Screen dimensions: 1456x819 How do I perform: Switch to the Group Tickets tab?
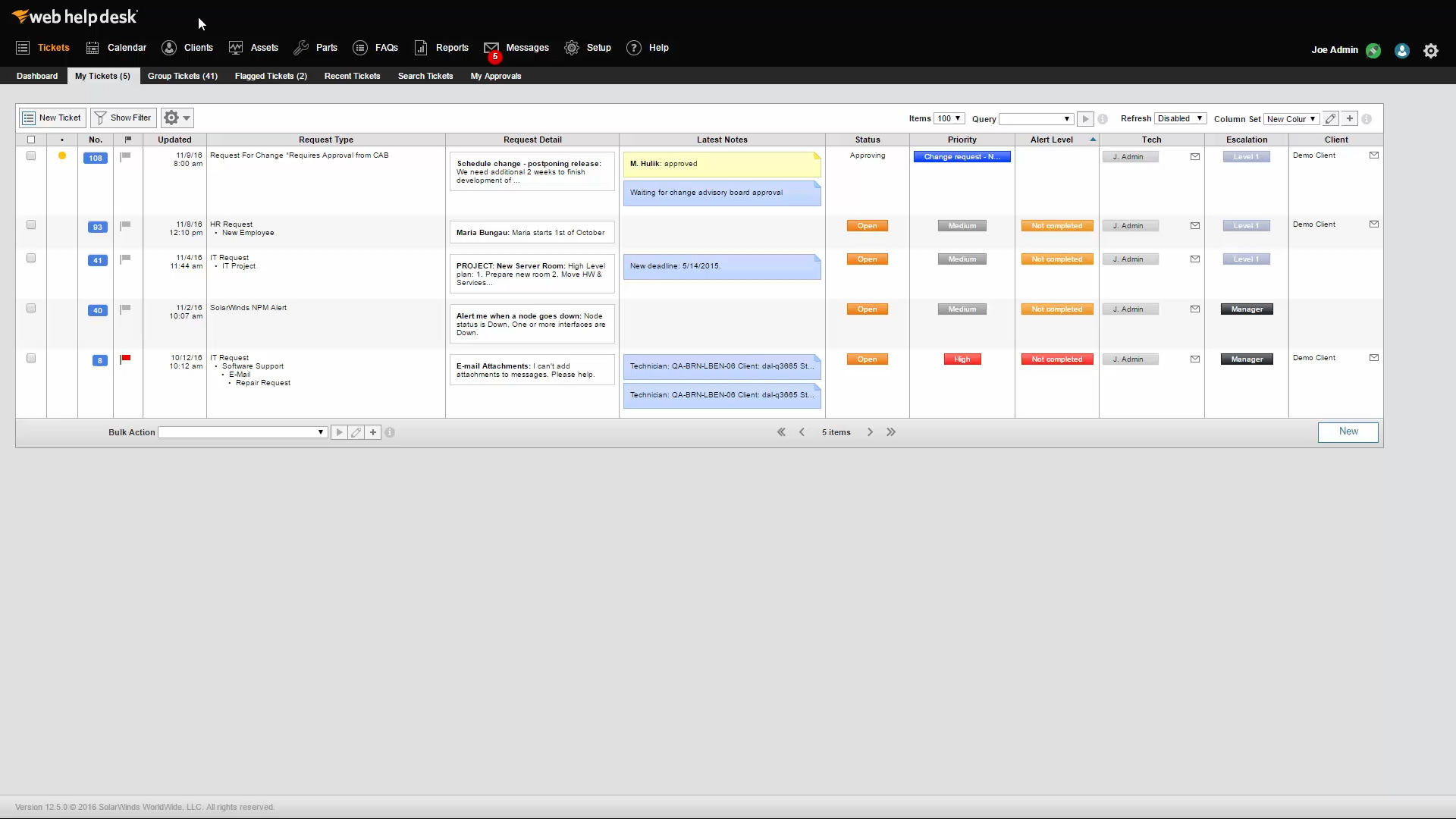(x=182, y=76)
